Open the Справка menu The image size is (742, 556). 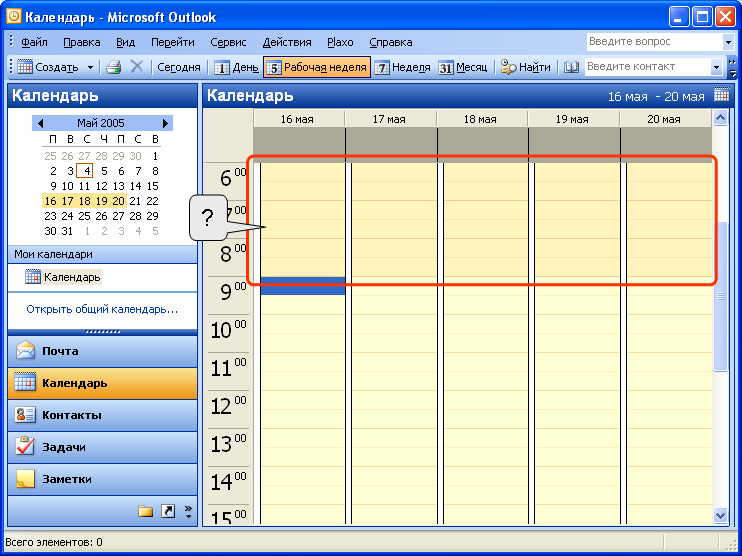point(391,42)
